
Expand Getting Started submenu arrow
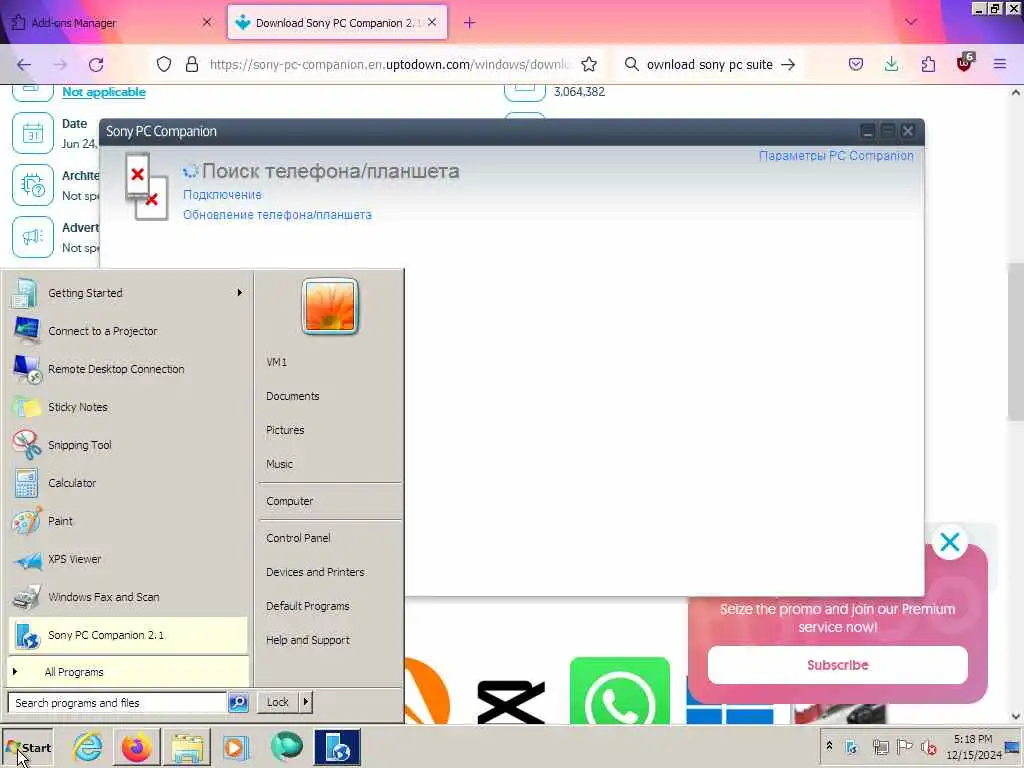click(x=240, y=293)
